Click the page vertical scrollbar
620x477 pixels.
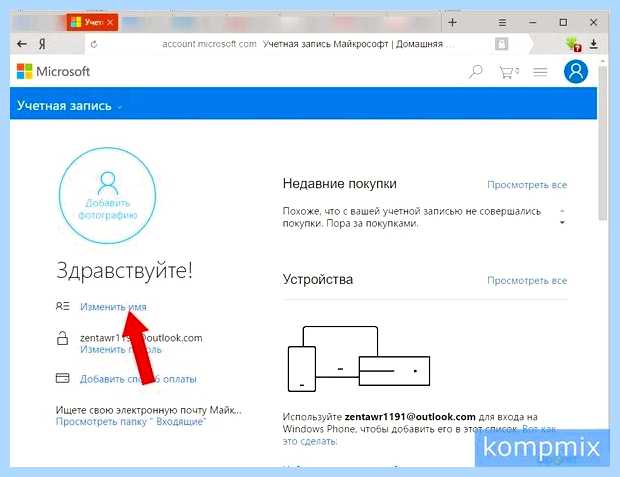(x=602, y=142)
